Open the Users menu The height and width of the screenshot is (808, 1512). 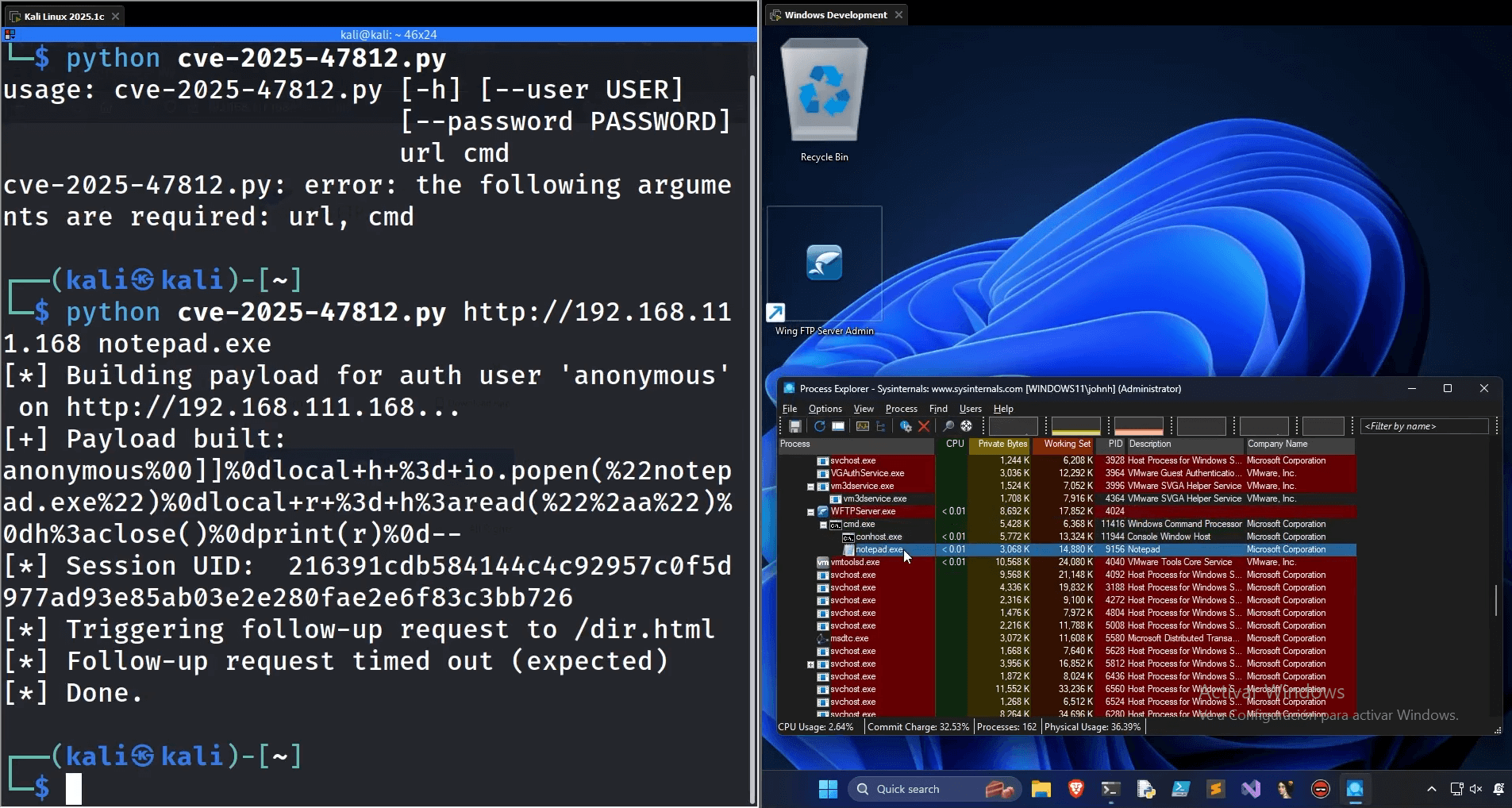(971, 409)
